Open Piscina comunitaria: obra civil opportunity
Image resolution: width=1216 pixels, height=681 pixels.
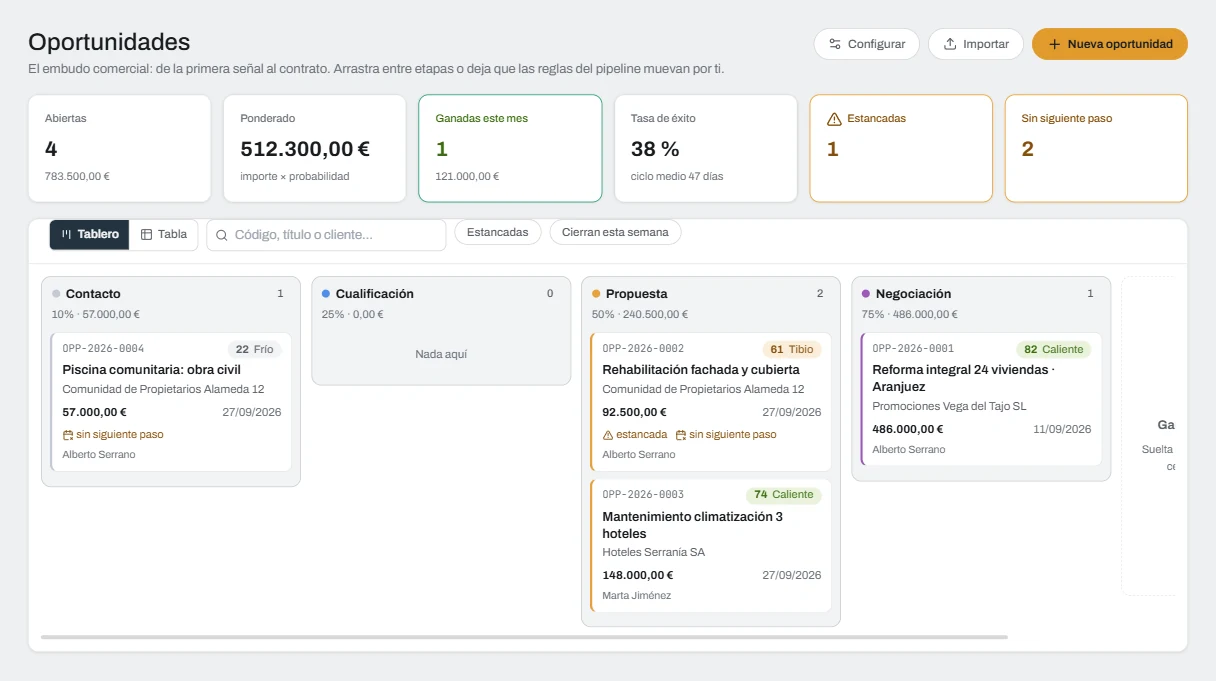click(x=171, y=402)
